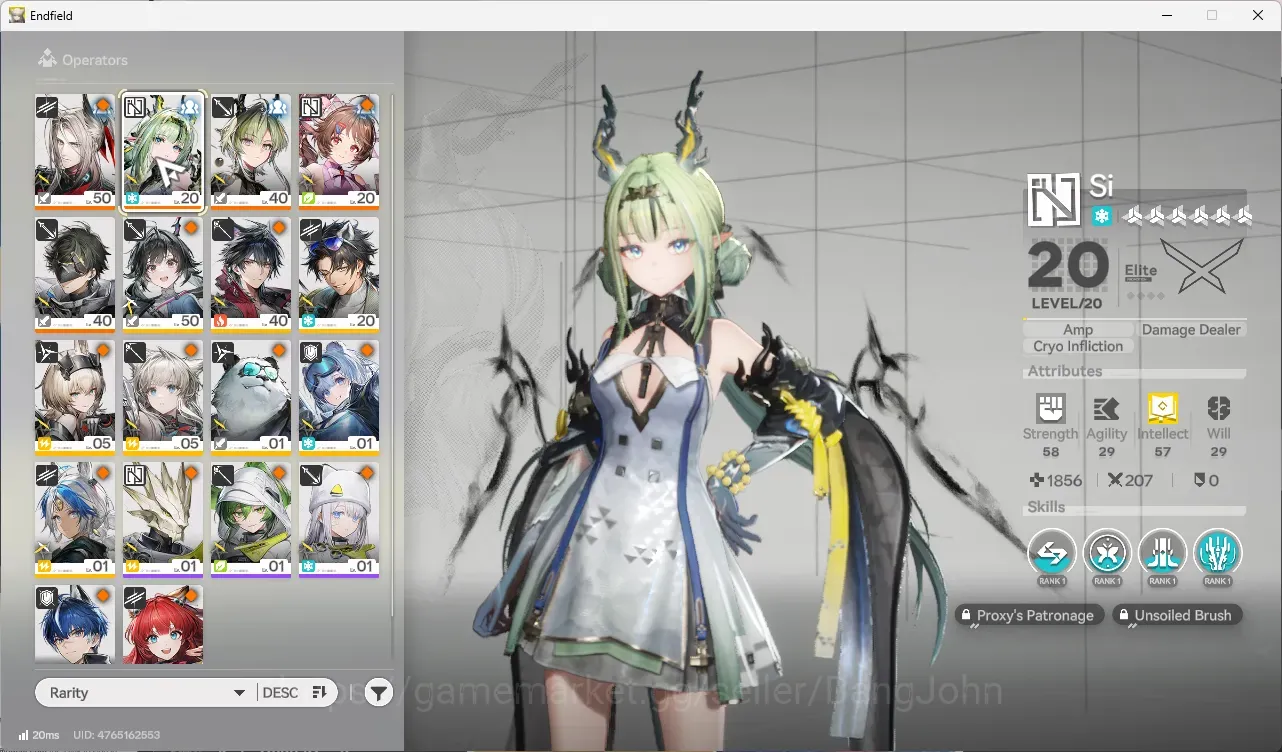Click the HP cross icon beside 1856
Screen dimensions: 1282x752
tap(1036, 481)
